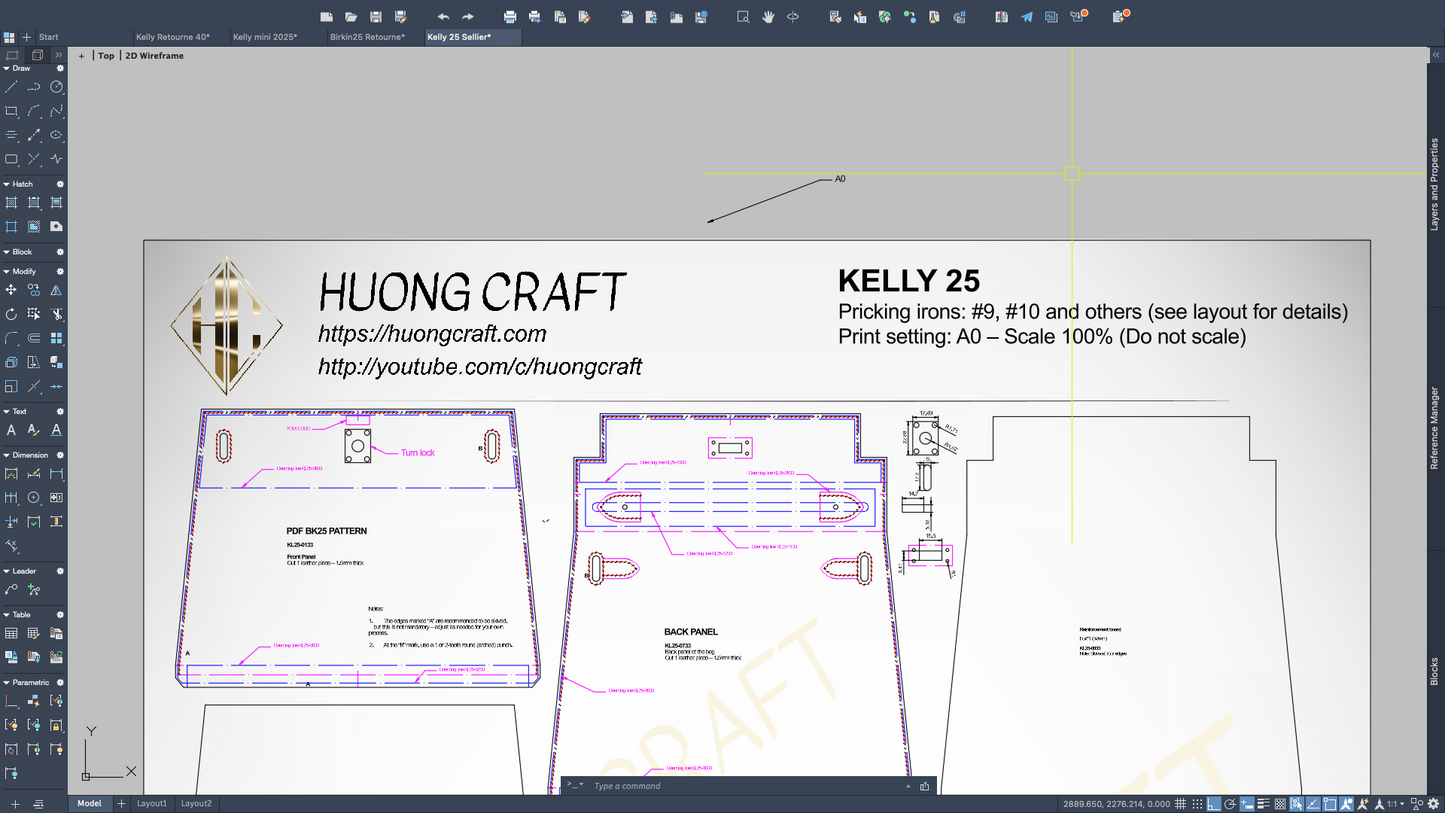Viewport: 1445px width, 813px height.
Task: Open the annotation scale 1:1 dropdown
Action: pos(1398,803)
